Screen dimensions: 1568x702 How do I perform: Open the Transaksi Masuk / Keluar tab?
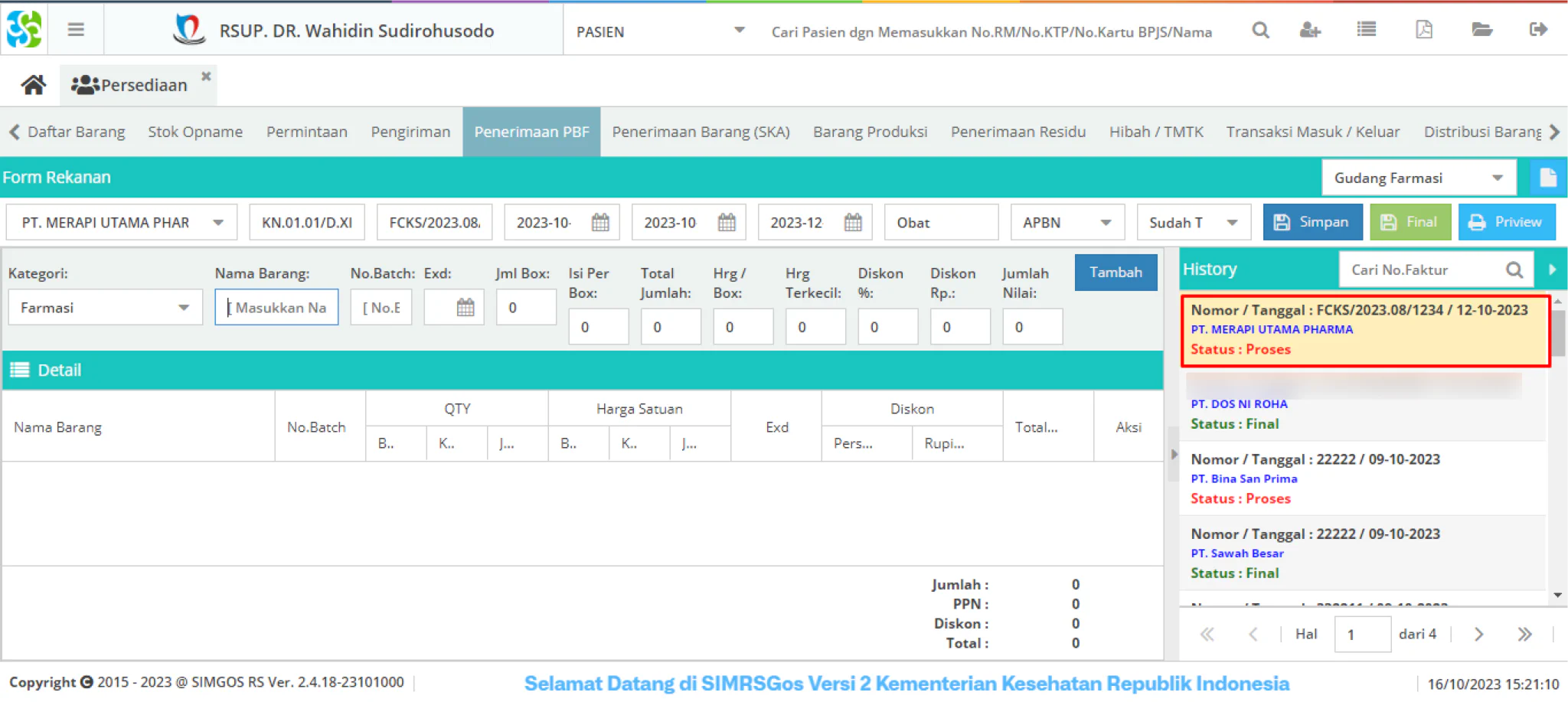coord(1313,132)
